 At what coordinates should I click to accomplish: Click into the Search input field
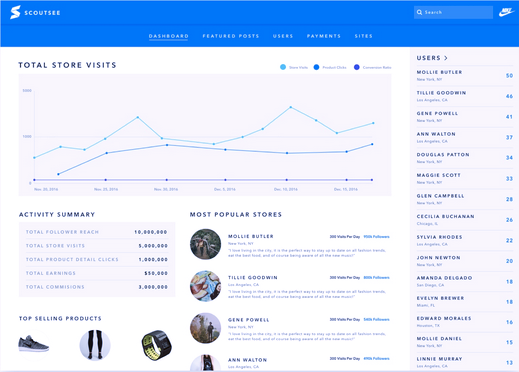[453, 12]
